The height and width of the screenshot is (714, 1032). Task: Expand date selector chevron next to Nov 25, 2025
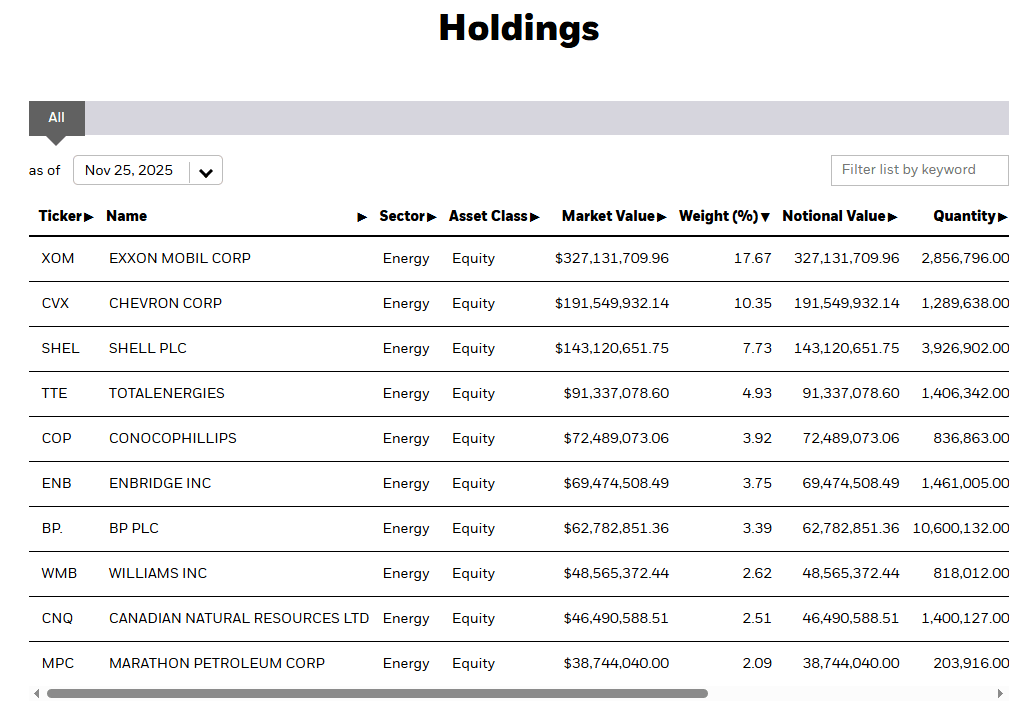click(x=206, y=172)
